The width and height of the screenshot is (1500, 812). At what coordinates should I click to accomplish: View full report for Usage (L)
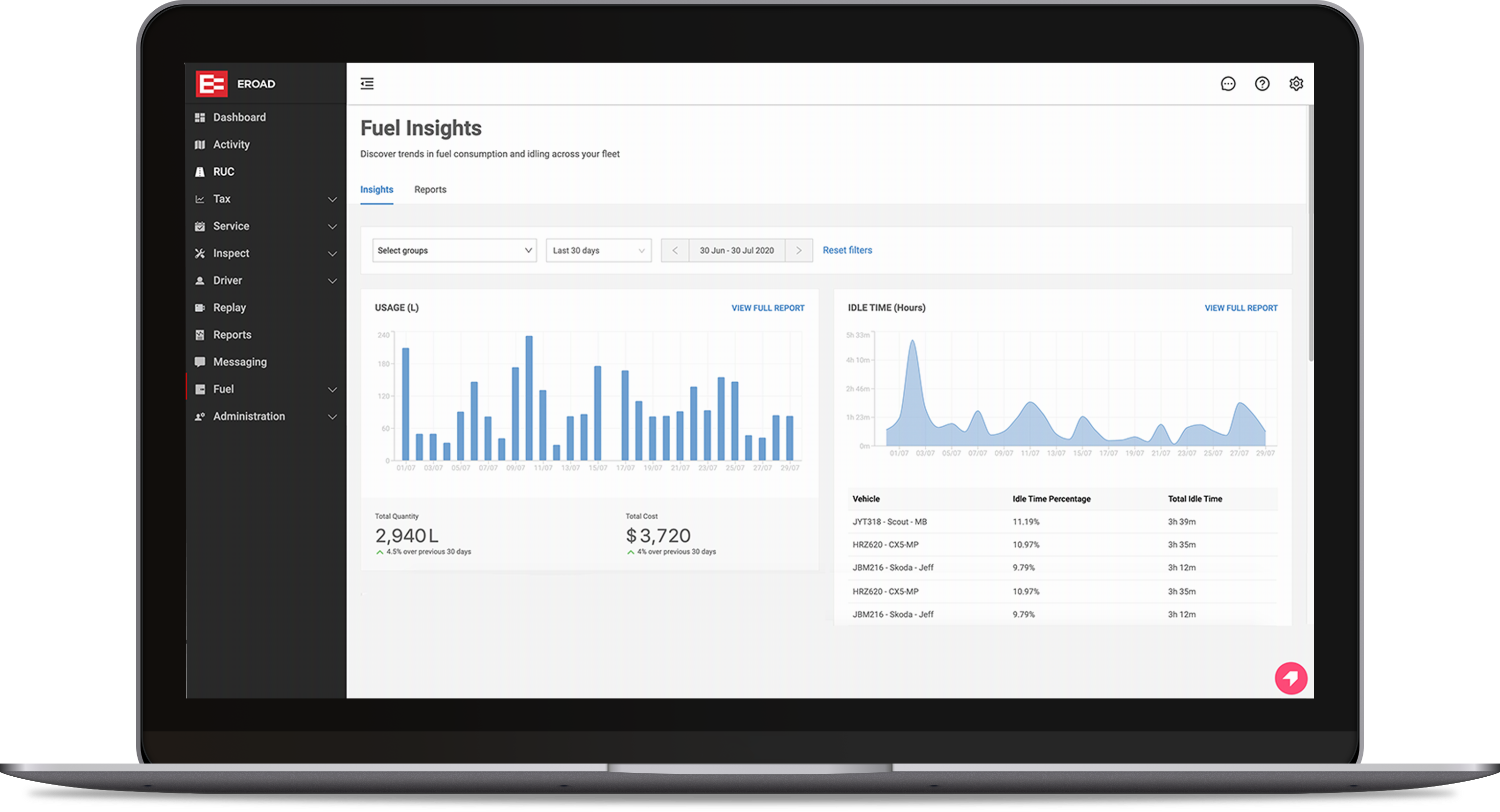coord(768,308)
